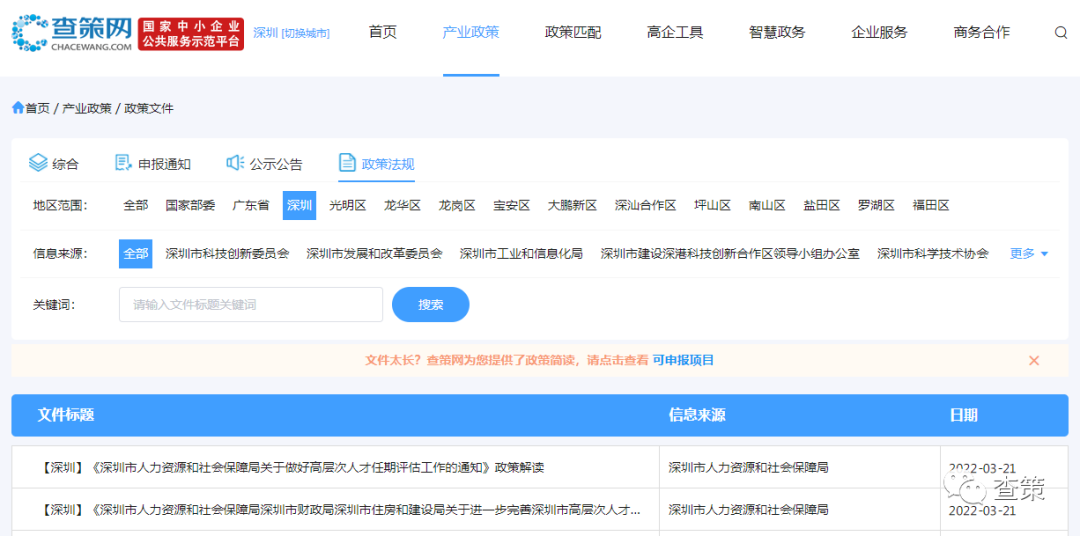Filter region by 龙华区
The image size is (1080, 536).
[x=402, y=205]
